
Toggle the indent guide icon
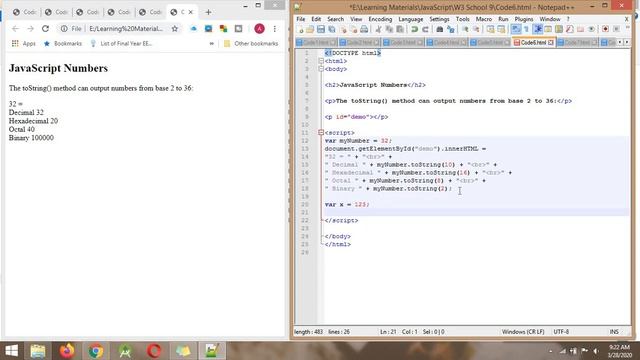coord(538,29)
